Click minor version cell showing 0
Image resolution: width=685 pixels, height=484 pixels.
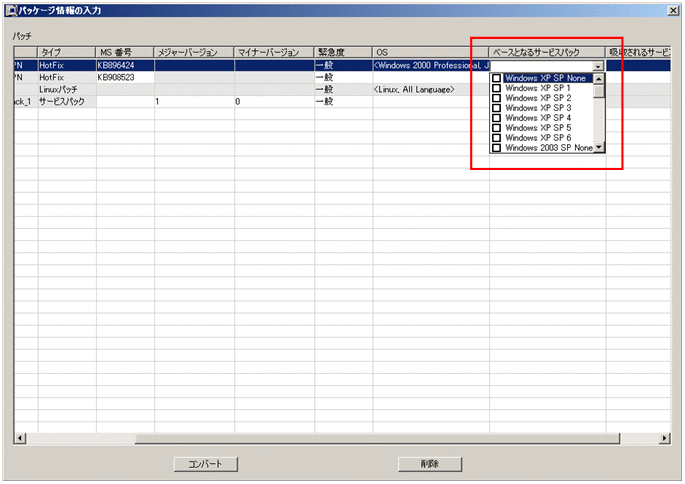(274, 101)
